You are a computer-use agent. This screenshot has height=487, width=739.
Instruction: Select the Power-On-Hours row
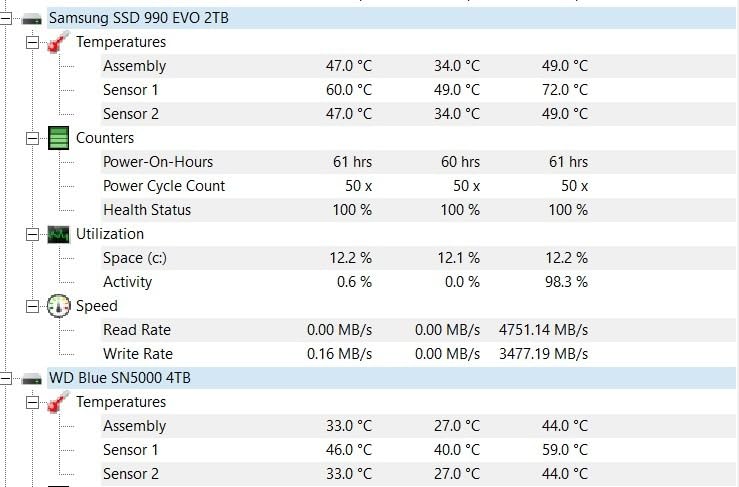pyautogui.click(x=418, y=162)
